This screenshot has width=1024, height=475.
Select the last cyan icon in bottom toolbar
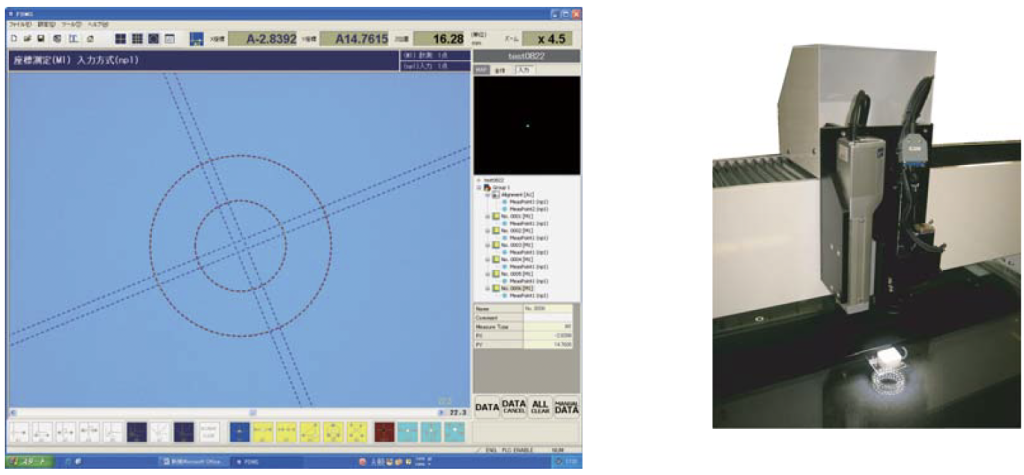pos(455,432)
